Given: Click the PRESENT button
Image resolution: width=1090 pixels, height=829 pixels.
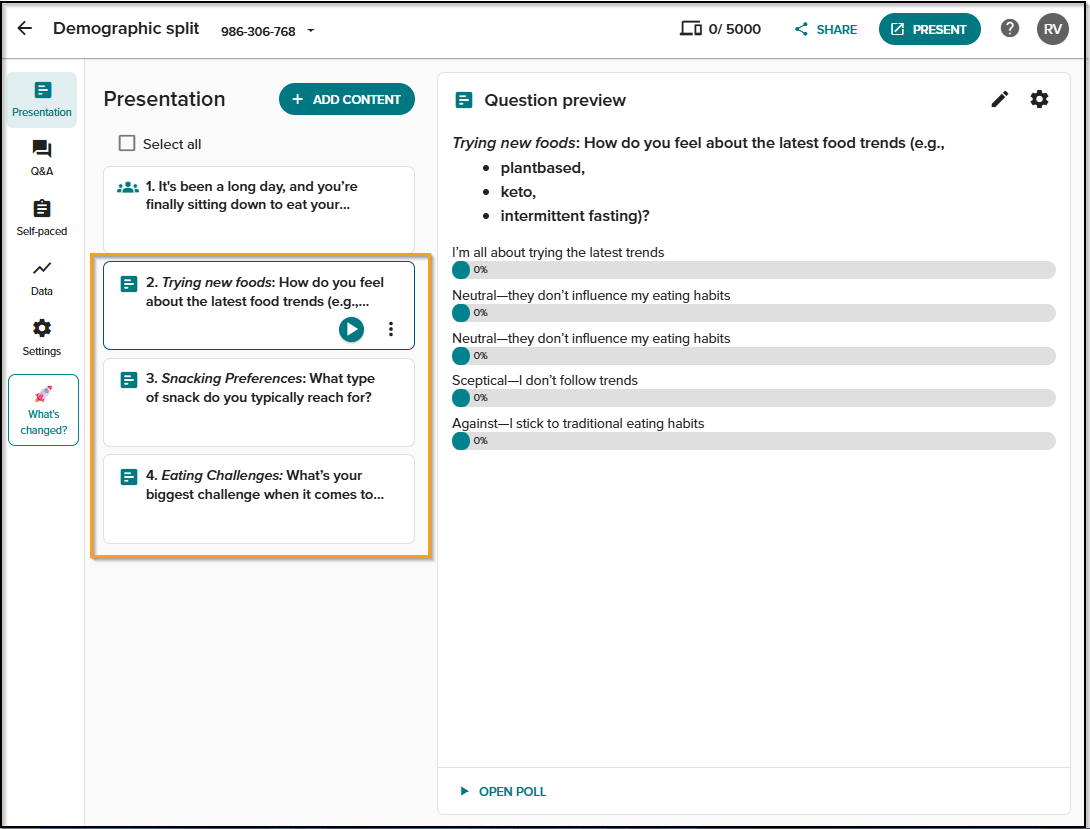Looking at the screenshot, I should coord(929,29).
